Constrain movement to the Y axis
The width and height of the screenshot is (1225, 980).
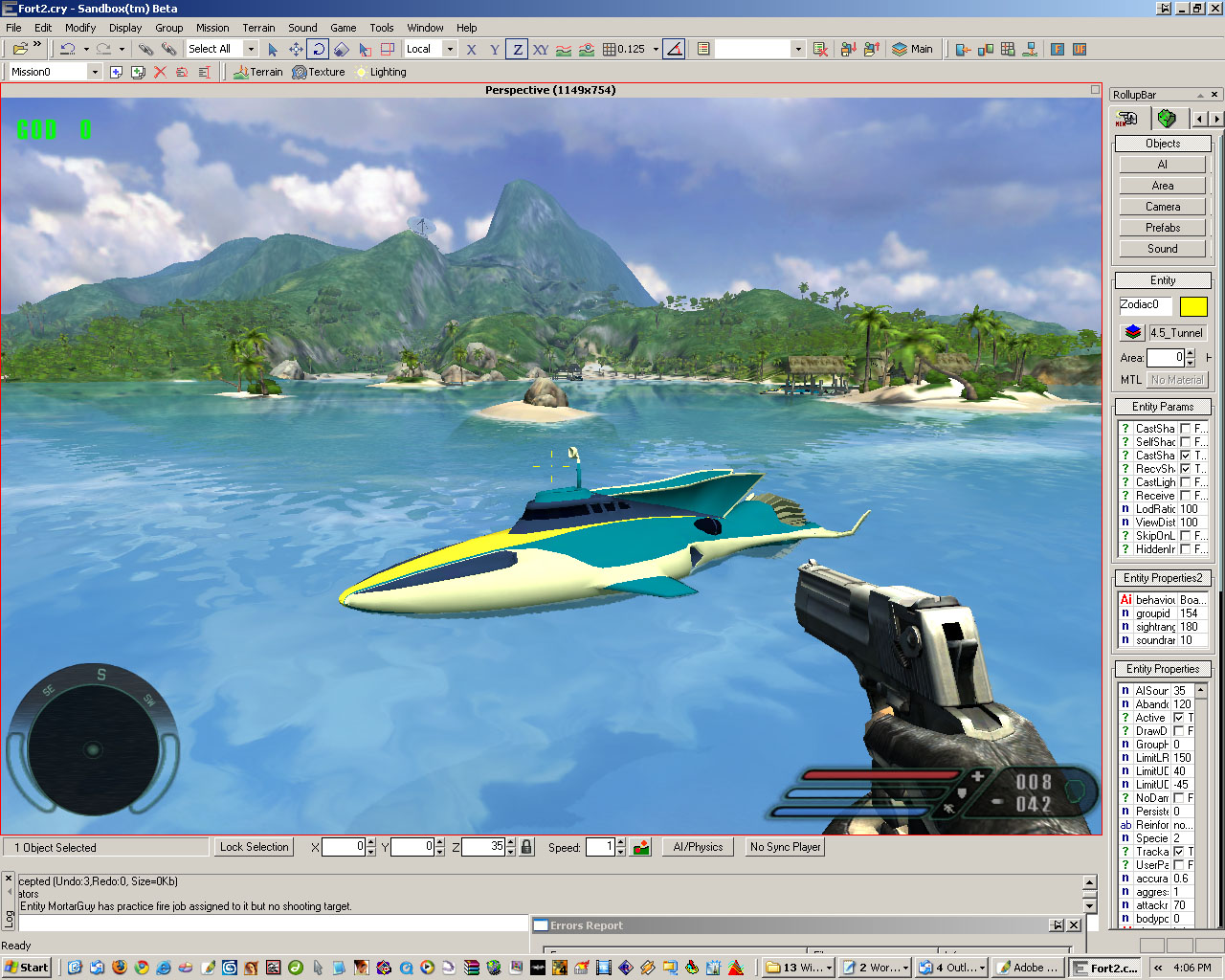pos(495,49)
